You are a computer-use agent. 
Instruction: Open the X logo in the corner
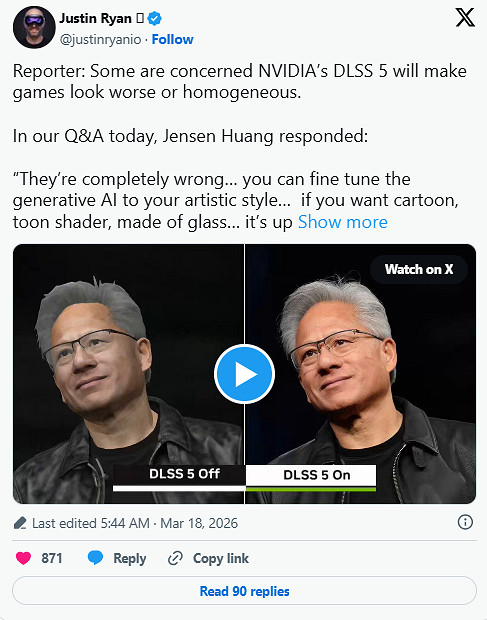465,18
